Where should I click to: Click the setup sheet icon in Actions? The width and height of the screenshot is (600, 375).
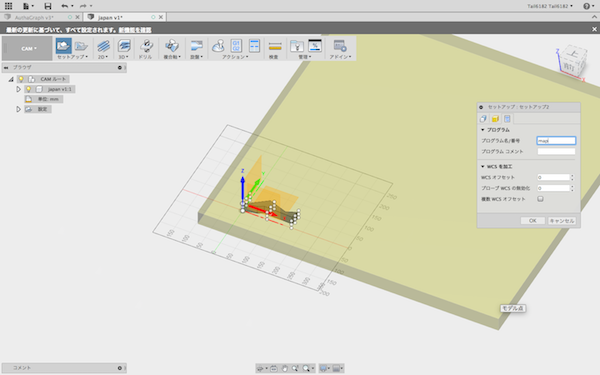click(x=254, y=46)
